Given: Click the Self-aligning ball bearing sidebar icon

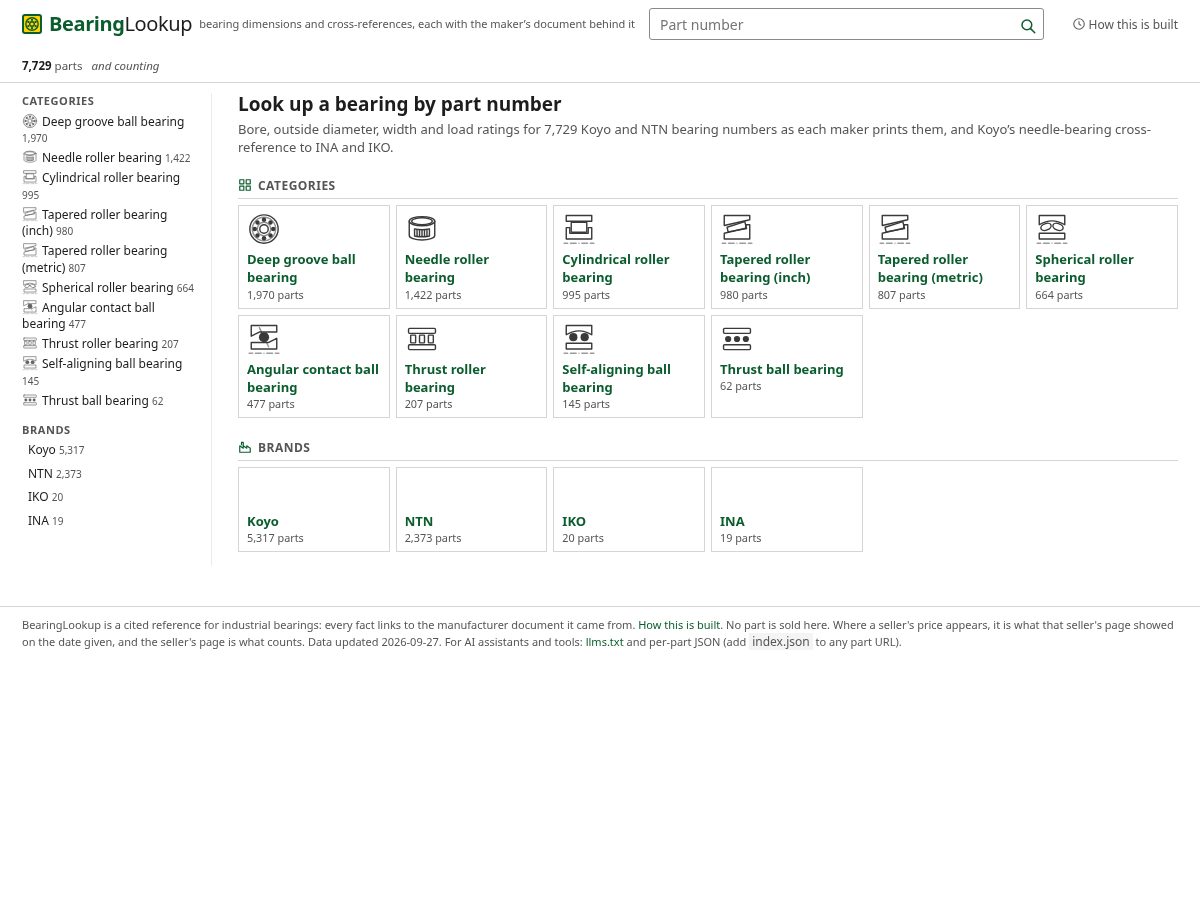Looking at the screenshot, I should click(x=30, y=363).
